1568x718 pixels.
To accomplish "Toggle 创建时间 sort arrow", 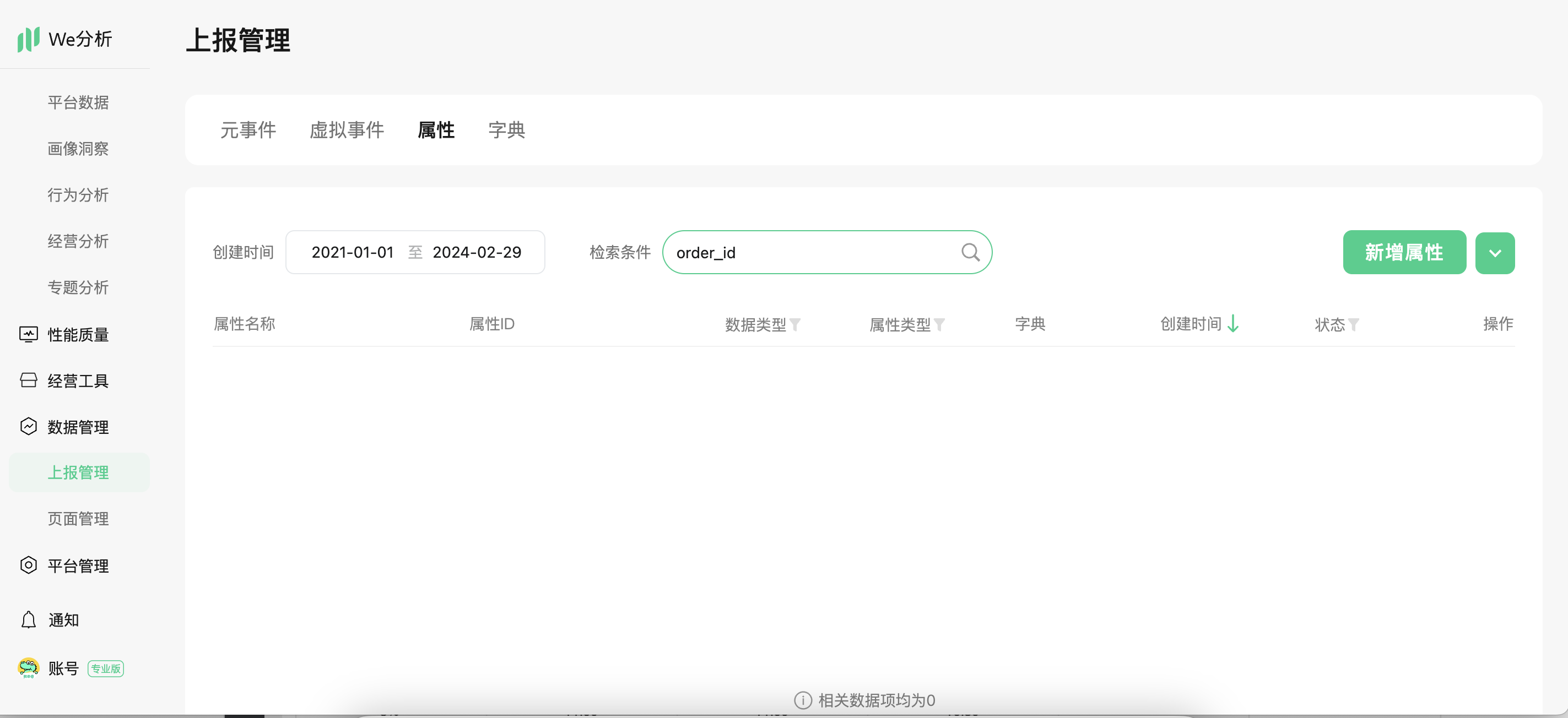I will [1233, 324].
